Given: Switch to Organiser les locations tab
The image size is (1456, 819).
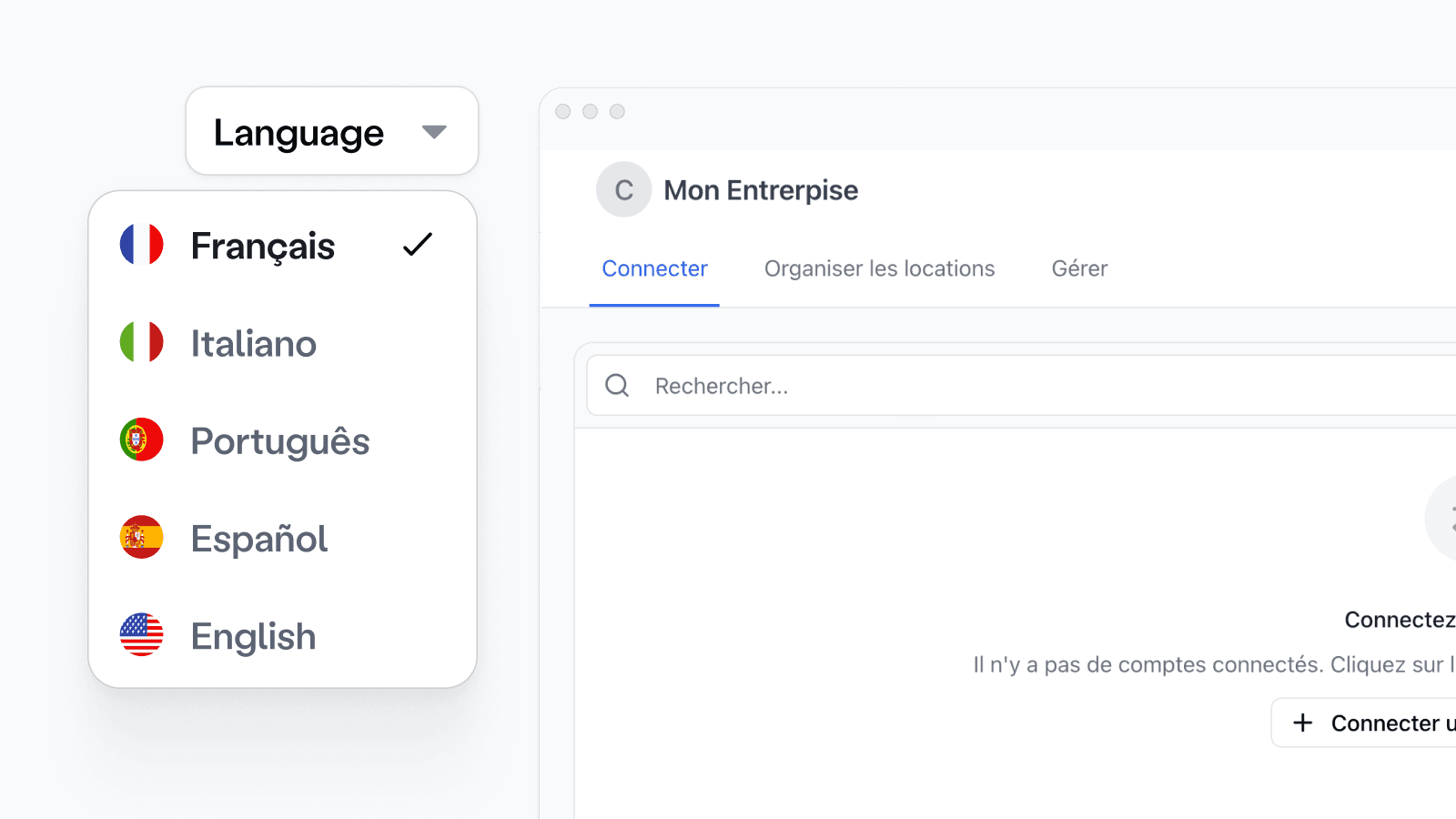Looking at the screenshot, I should pyautogui.click(x=879, y=268).
